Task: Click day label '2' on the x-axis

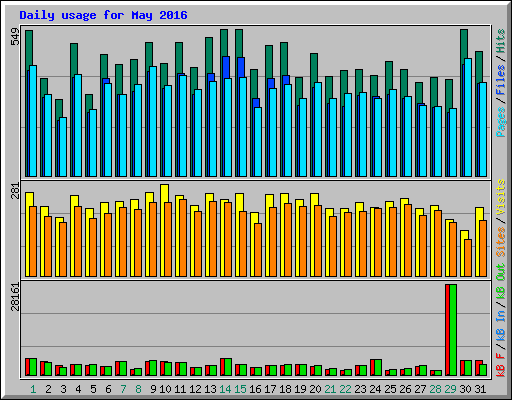Action: pos(48,389)
